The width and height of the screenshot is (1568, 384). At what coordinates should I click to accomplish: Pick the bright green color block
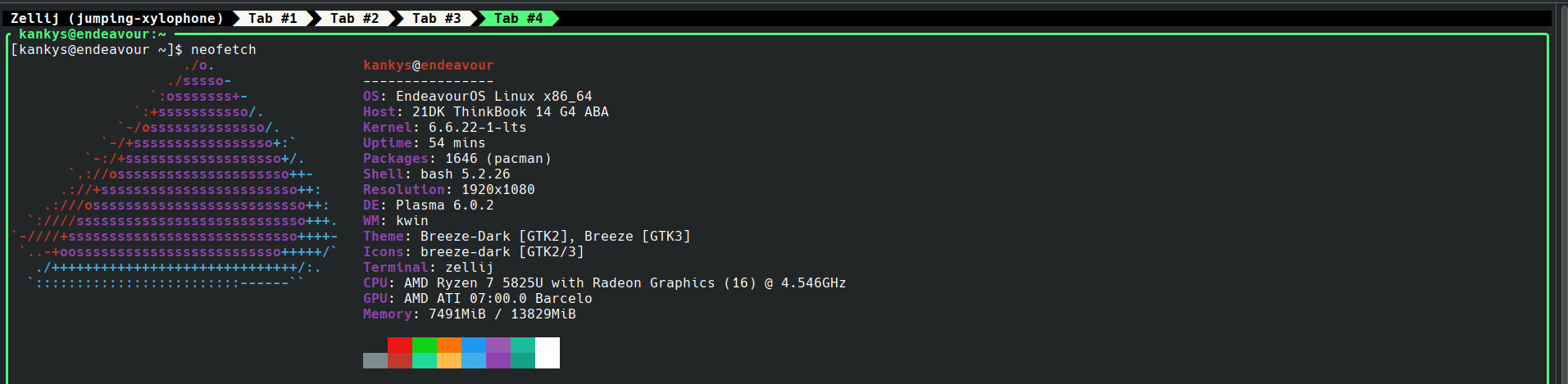(425, 345)
